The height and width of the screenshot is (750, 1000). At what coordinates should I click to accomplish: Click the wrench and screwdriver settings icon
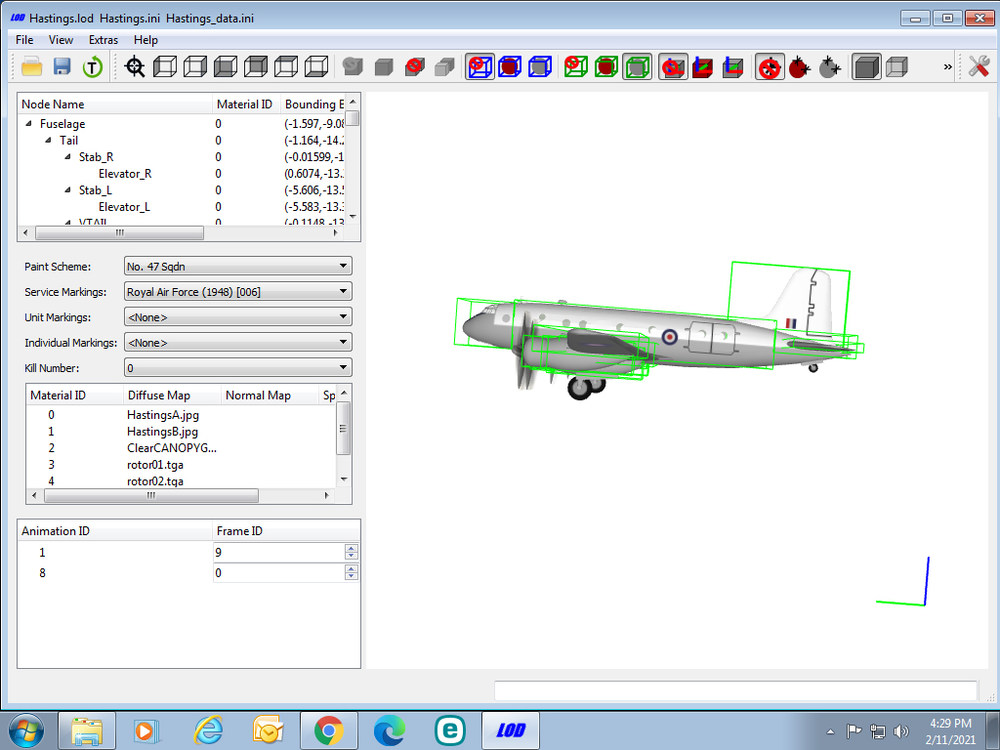pyautogui.click(x=979, y=66)
